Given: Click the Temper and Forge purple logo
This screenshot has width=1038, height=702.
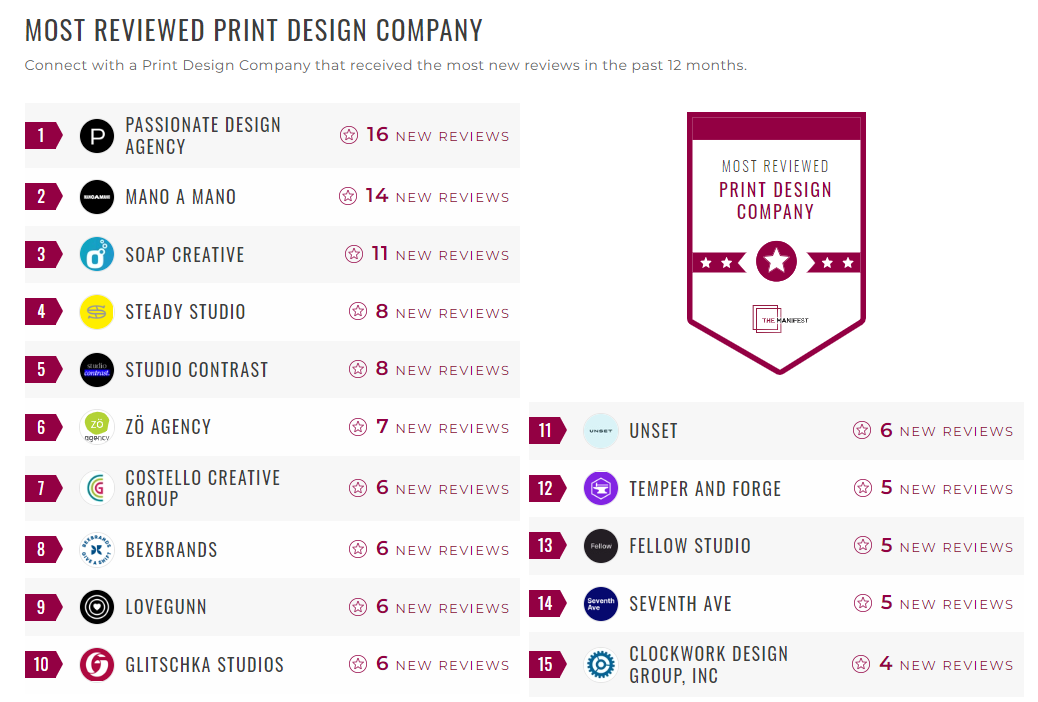Looking at the screenshot, I should tap(600, 488).
